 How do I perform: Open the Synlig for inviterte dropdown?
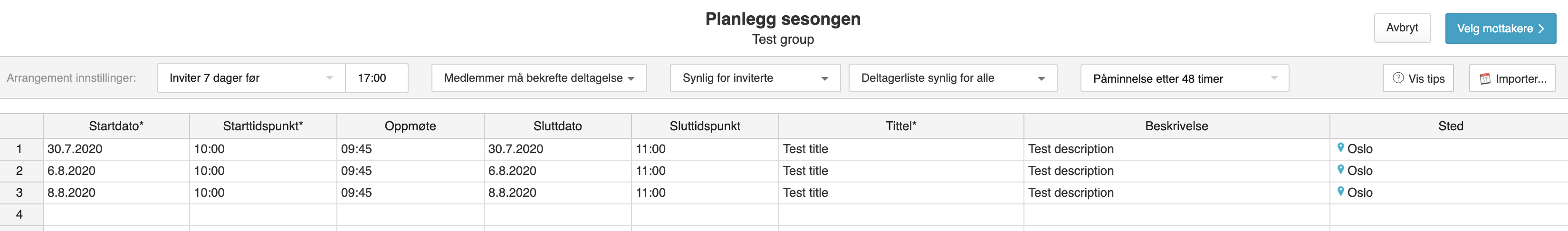(755, 78)
